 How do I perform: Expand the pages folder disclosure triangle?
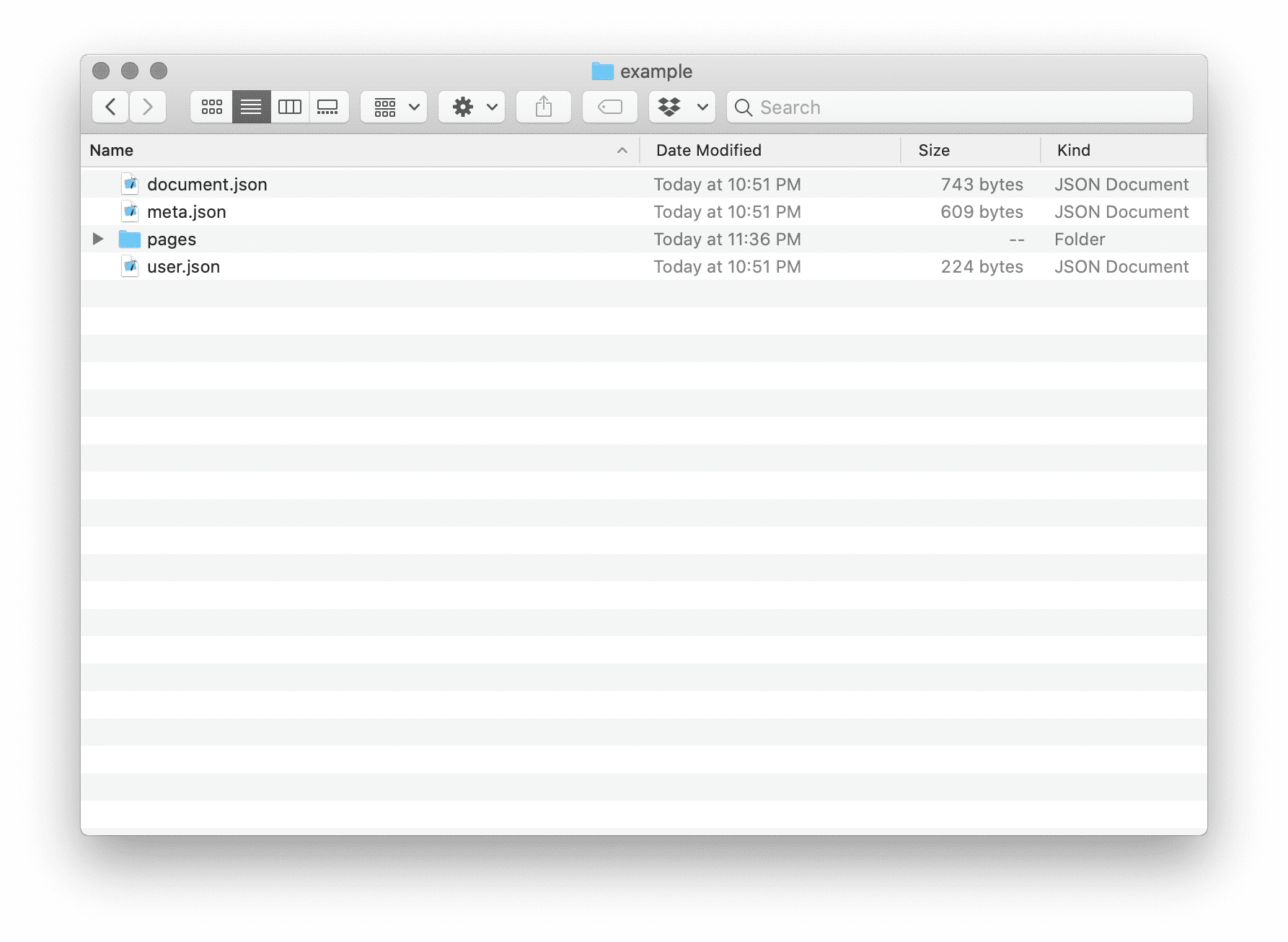(98, 239)
